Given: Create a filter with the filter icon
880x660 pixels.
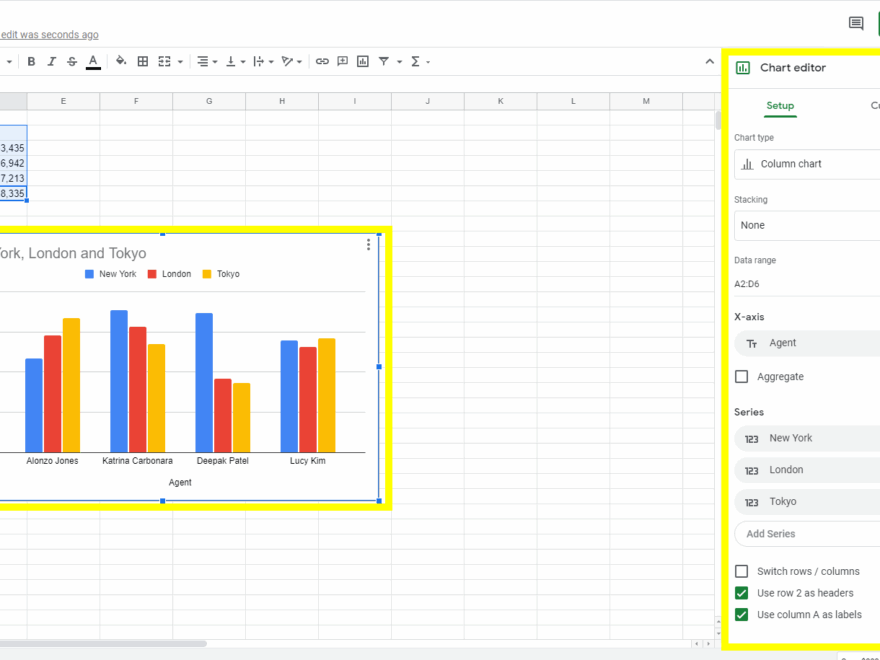Looking at the screenshot, I should [382, 61].
